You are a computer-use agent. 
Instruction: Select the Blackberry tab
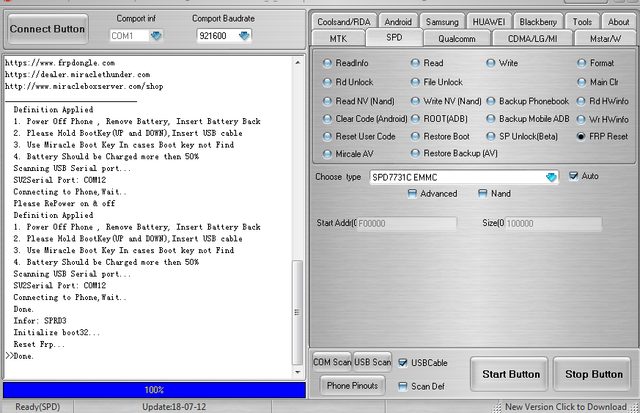point(538,22)
